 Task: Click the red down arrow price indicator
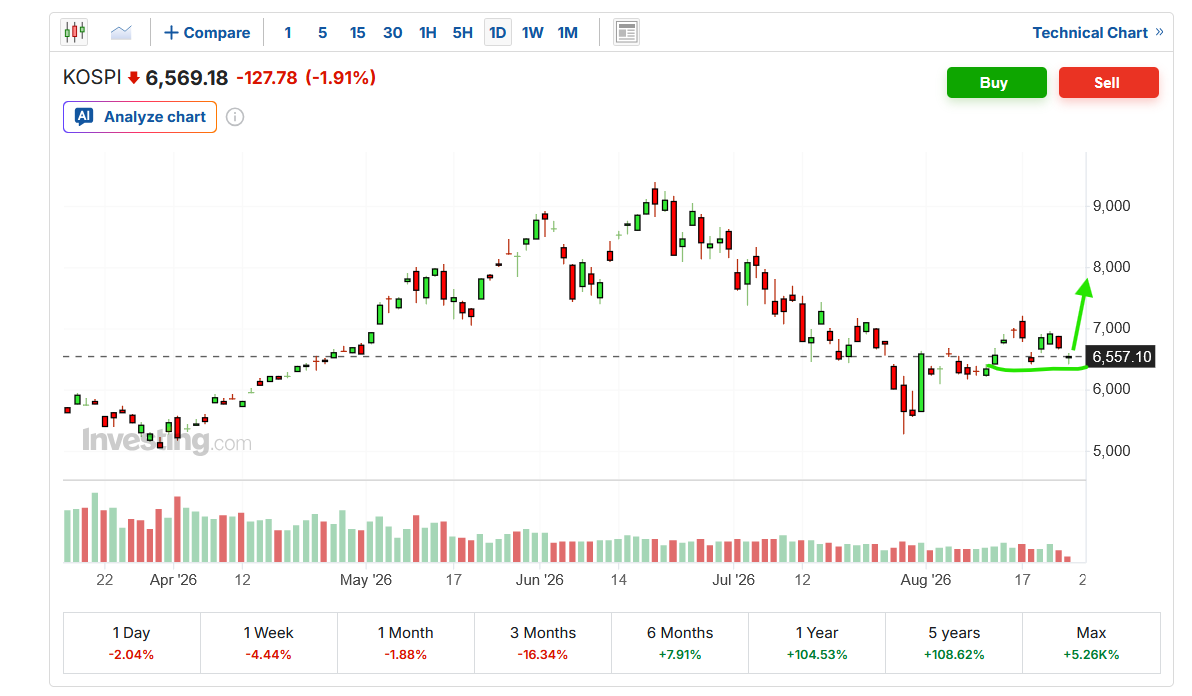134,78
